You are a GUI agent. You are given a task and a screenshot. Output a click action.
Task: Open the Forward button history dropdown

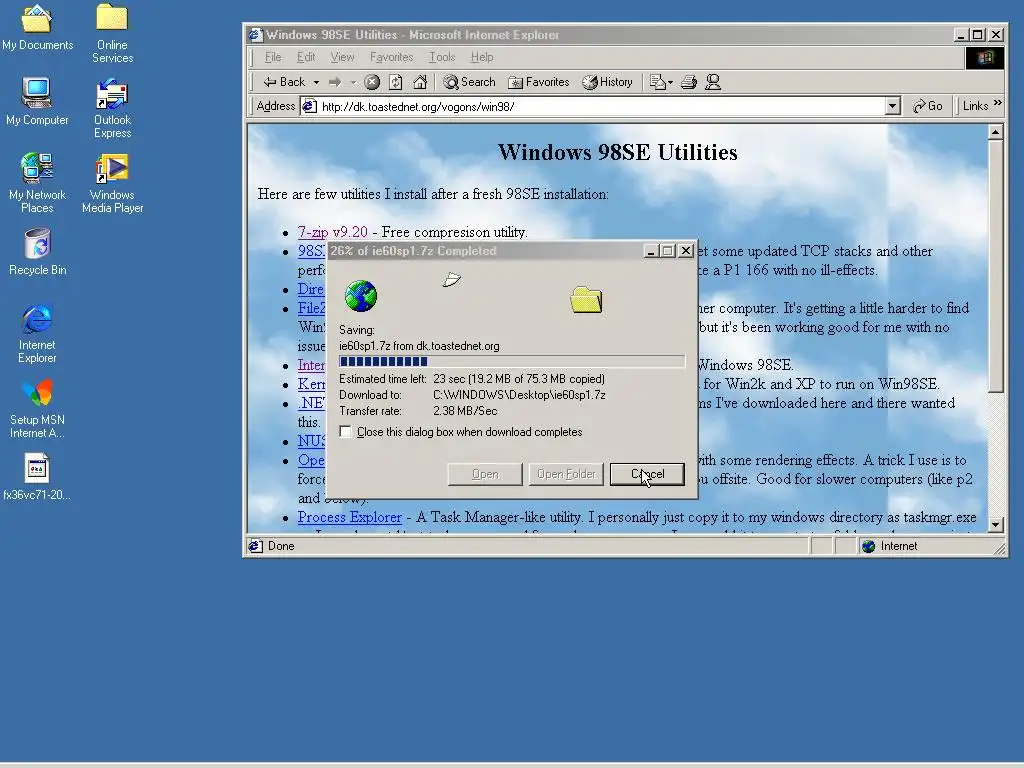353,82
